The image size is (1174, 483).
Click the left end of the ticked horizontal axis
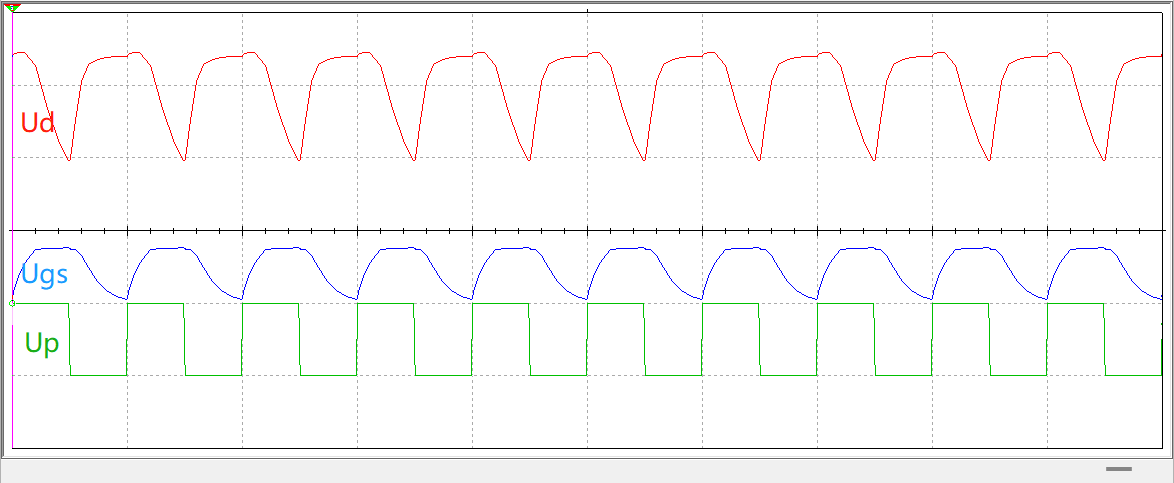click(14, 230)
